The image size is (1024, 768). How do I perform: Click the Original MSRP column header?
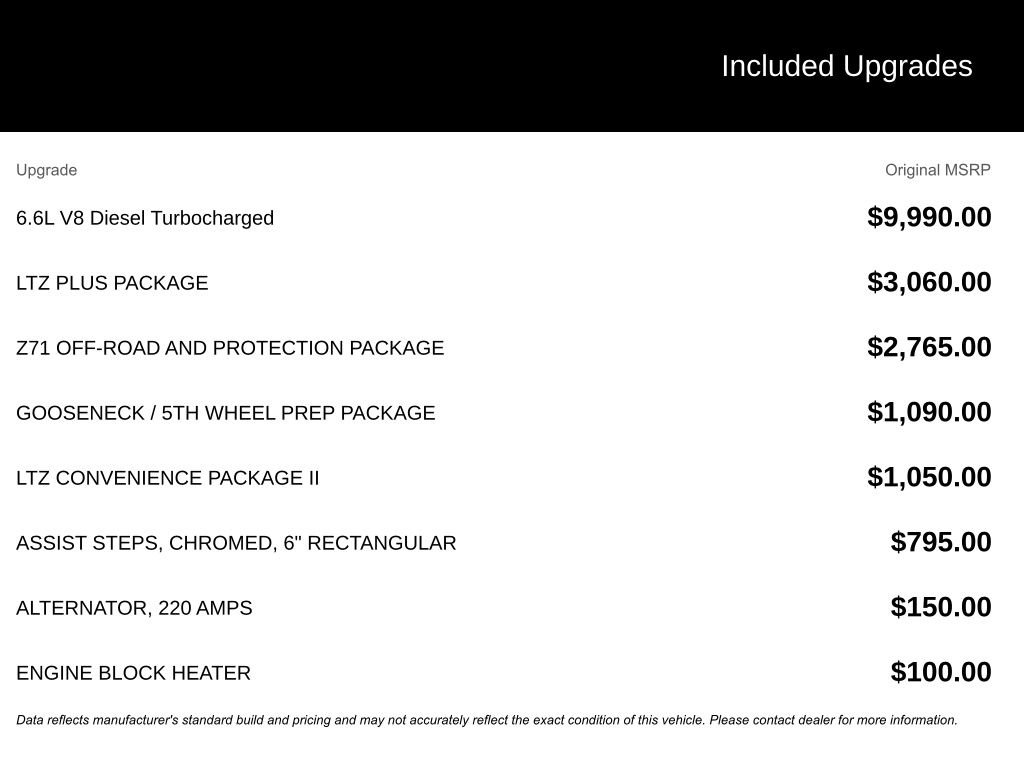click(x=937, y=170)
